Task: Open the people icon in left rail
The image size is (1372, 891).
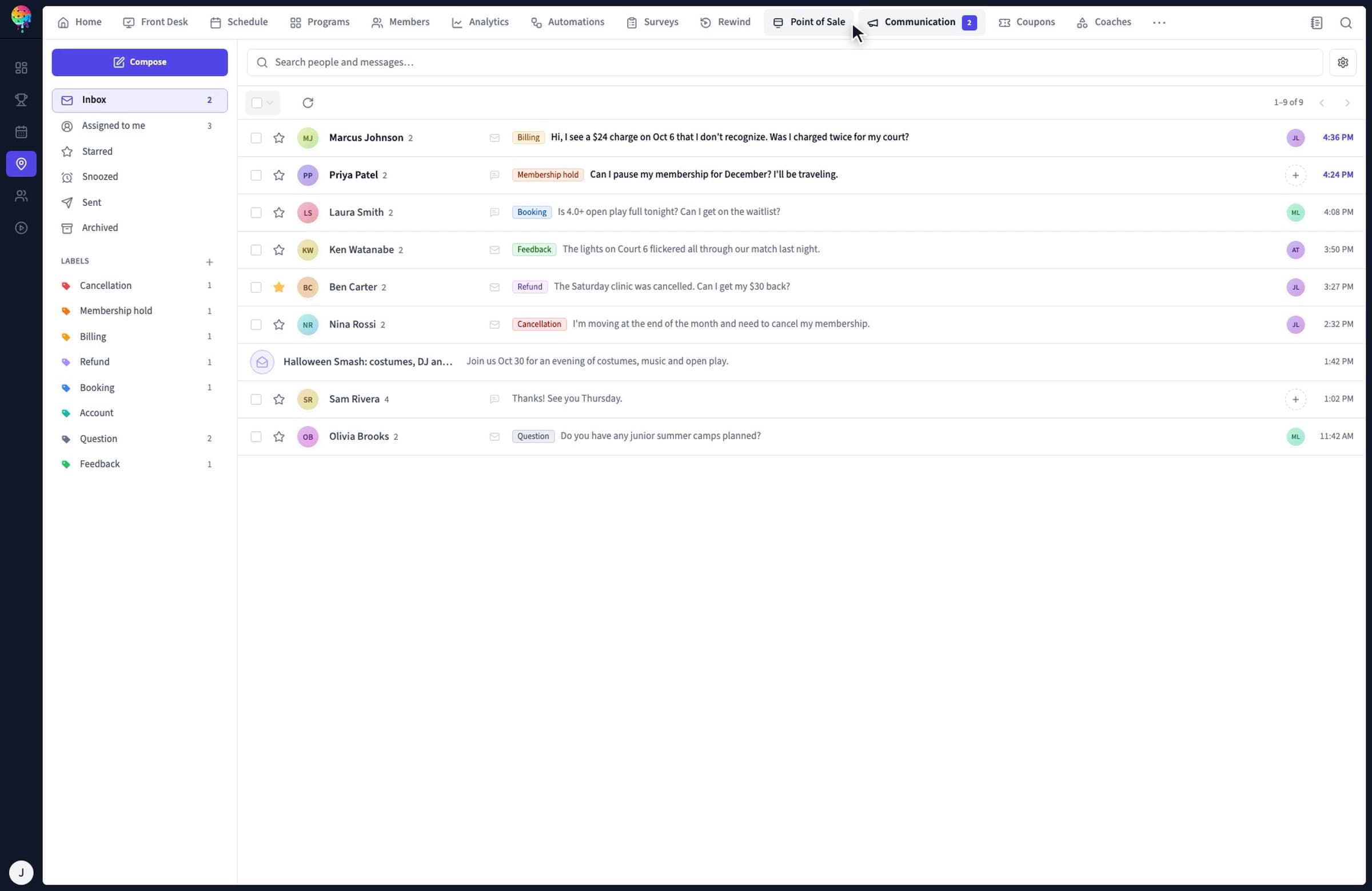Action: pyautogui.click(x=21, y=196)
